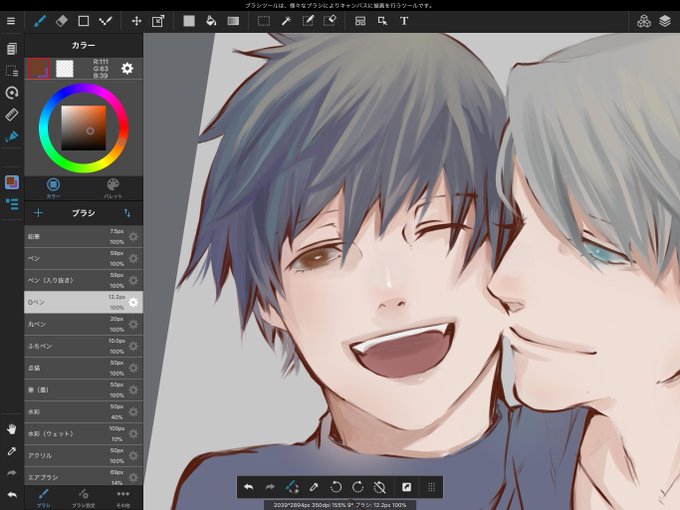Screen dimensions: 680x510
Task: Open settings gear for 丸ペン brush
Action: point(134,324)
